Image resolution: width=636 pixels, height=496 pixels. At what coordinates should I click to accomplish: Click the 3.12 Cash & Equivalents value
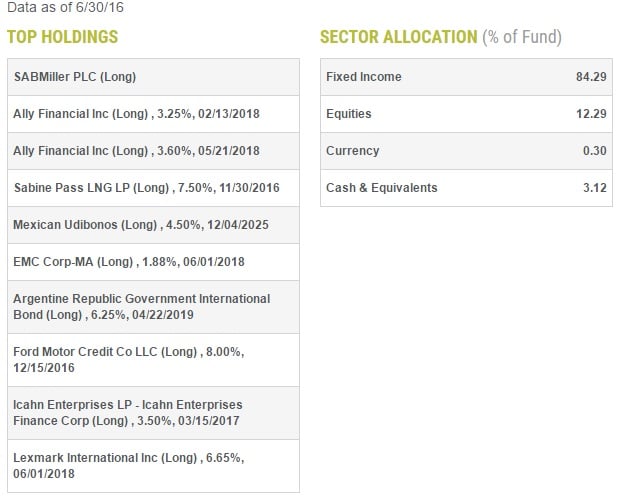click(x=595, y=188)
